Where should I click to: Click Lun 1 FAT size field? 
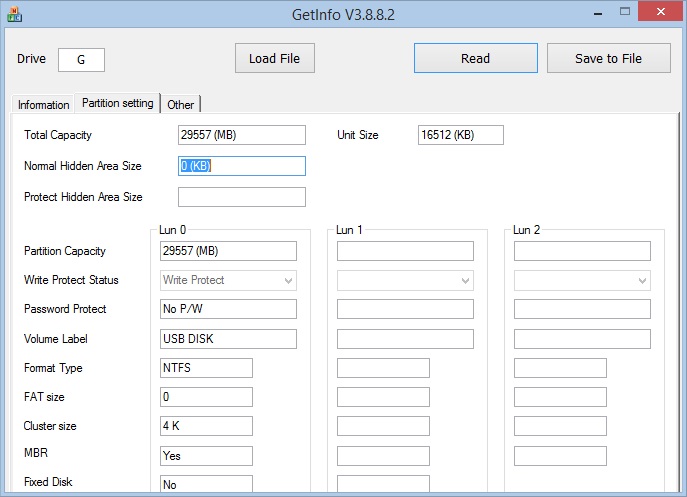coord(383,397)
